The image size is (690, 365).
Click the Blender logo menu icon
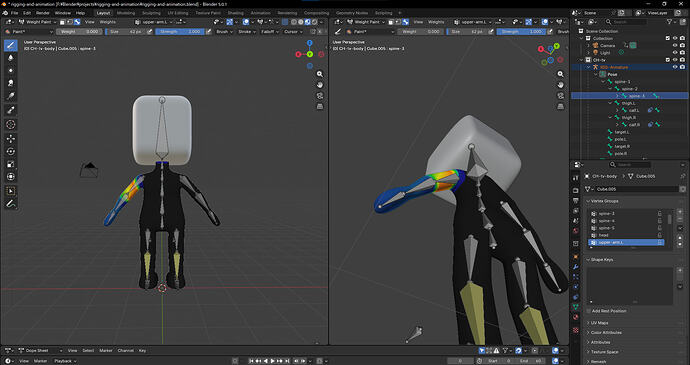(x=4, y=13)
